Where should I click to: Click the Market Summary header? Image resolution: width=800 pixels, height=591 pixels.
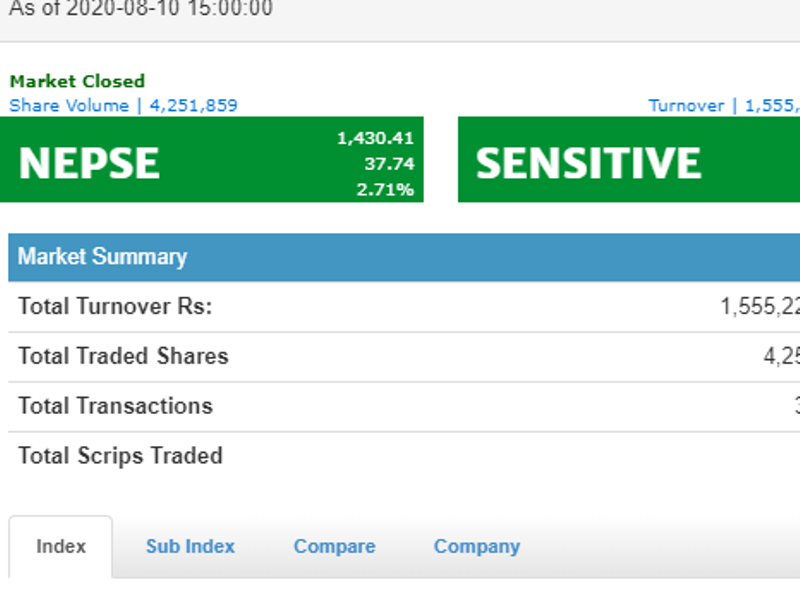(x=404, y=257)
